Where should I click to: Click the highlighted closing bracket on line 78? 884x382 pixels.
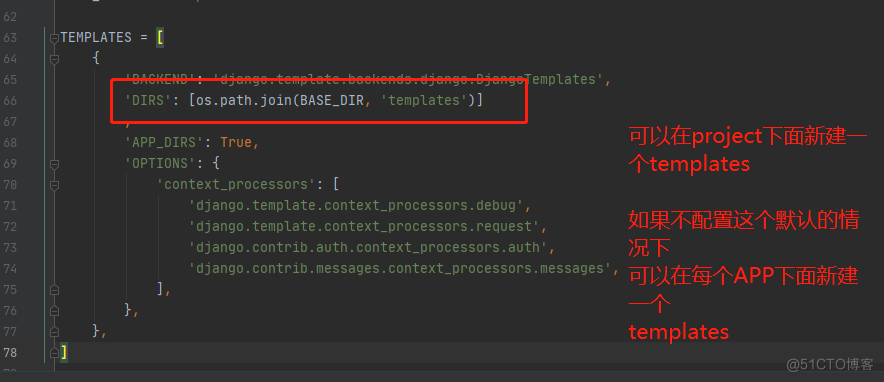64,353
